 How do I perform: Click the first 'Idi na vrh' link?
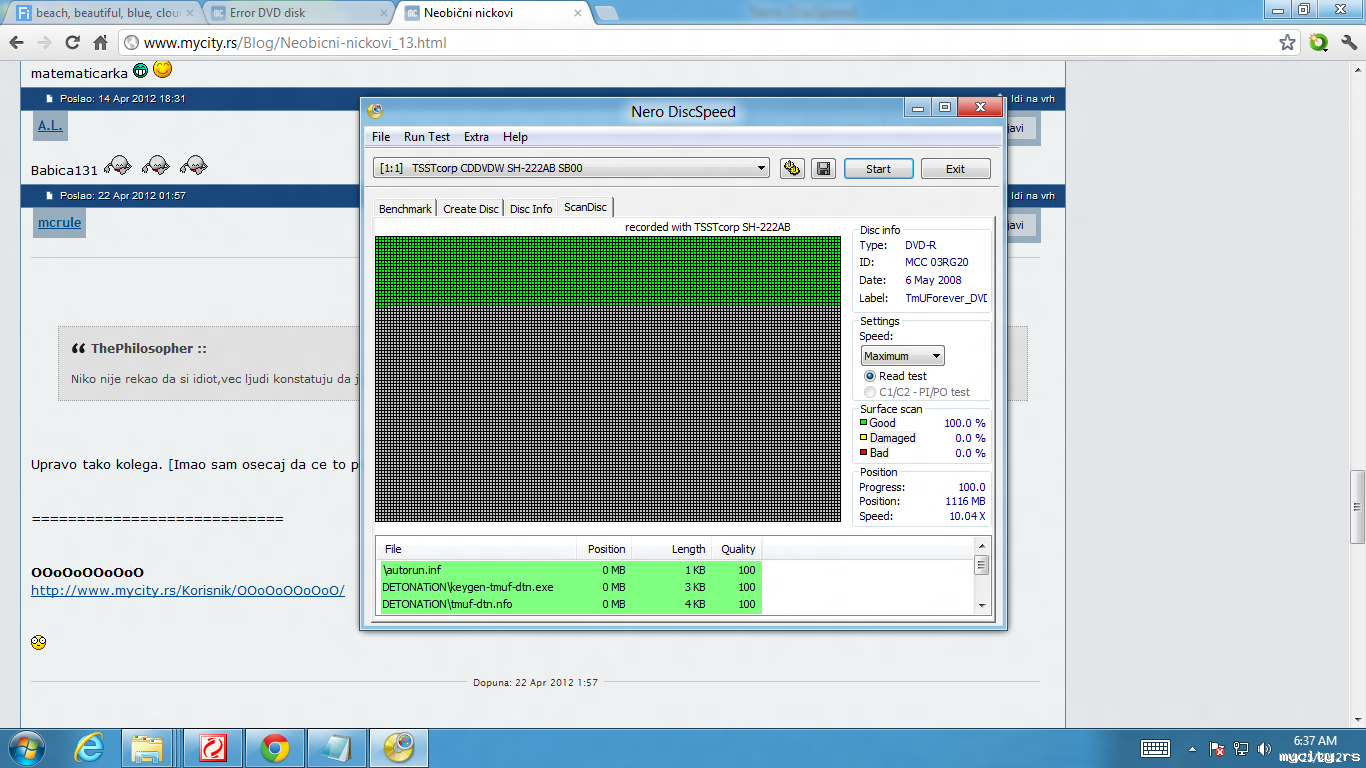tap(1033, 99)
